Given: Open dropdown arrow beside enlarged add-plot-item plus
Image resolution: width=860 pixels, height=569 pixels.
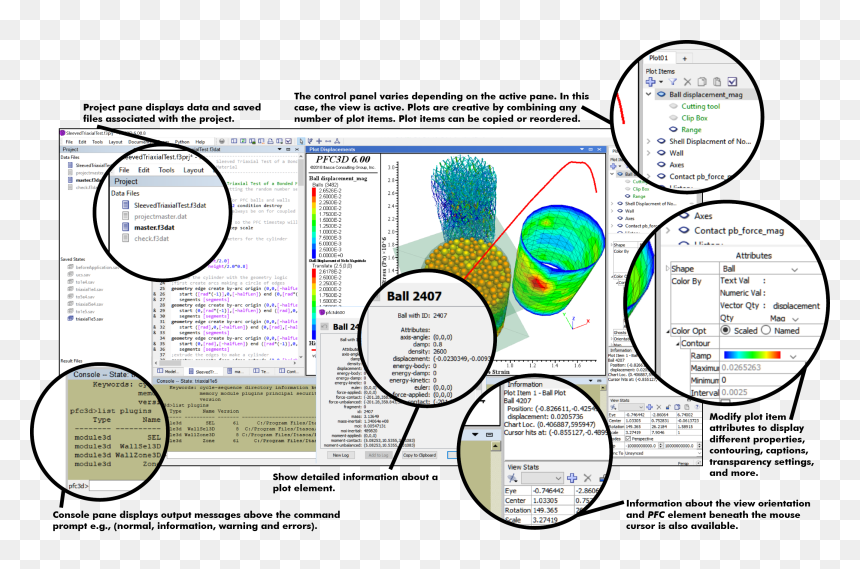Looking at the screenshot, I should [x=661, y=82].
